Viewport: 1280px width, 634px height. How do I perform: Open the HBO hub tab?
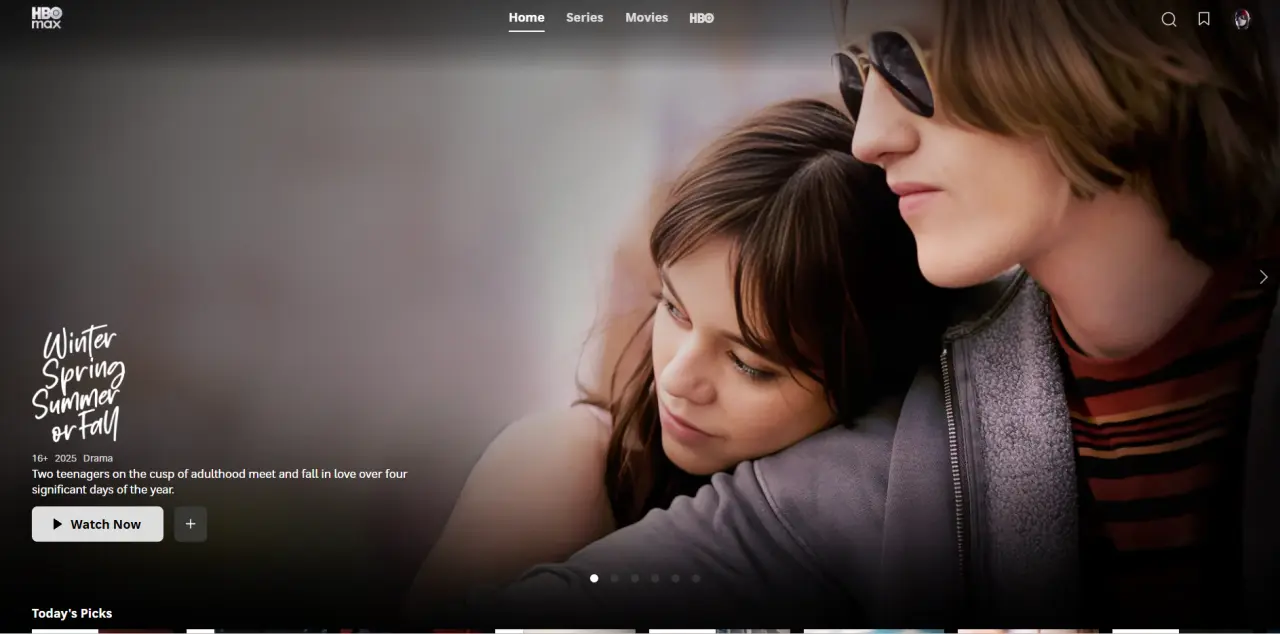[701, 18]
